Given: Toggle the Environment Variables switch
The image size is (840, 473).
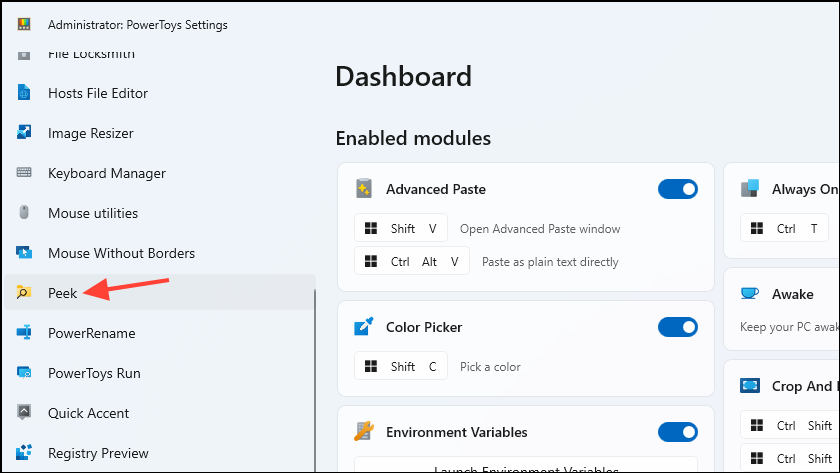Looking at the screenshot, I should coord(677,432).
